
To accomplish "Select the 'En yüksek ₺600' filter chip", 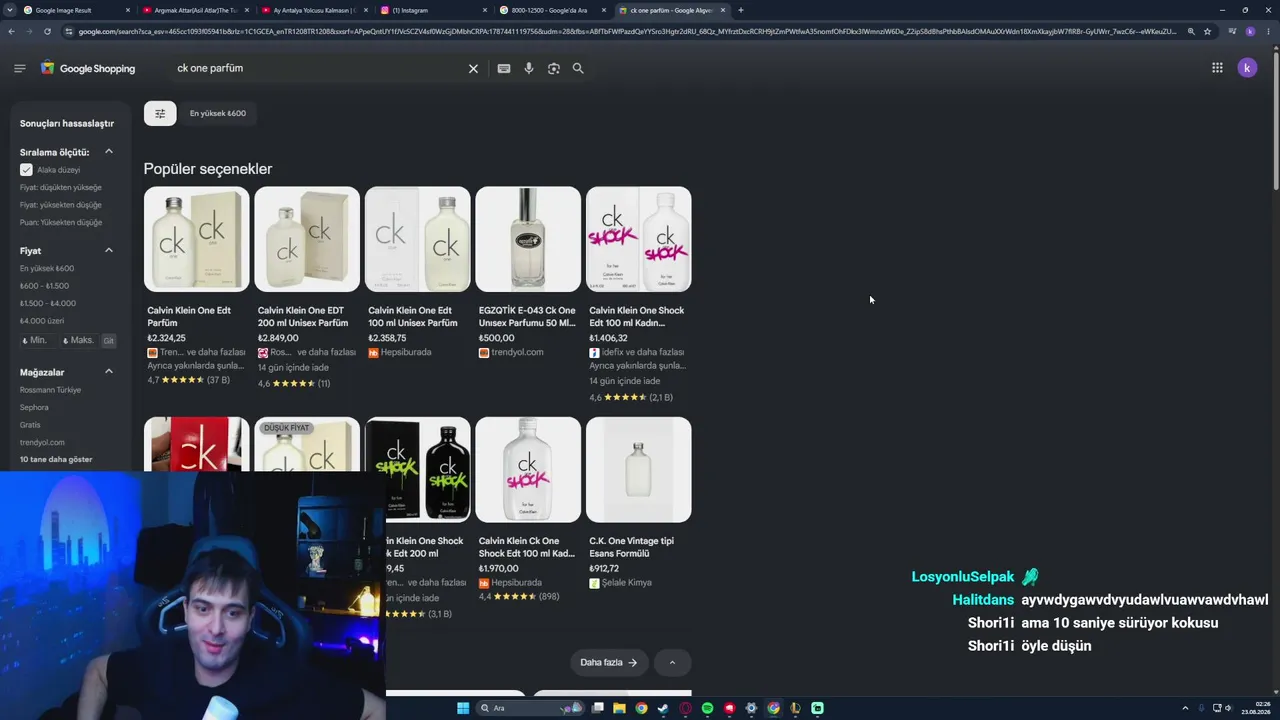I will pyautogui.click(x=218, y=113).
